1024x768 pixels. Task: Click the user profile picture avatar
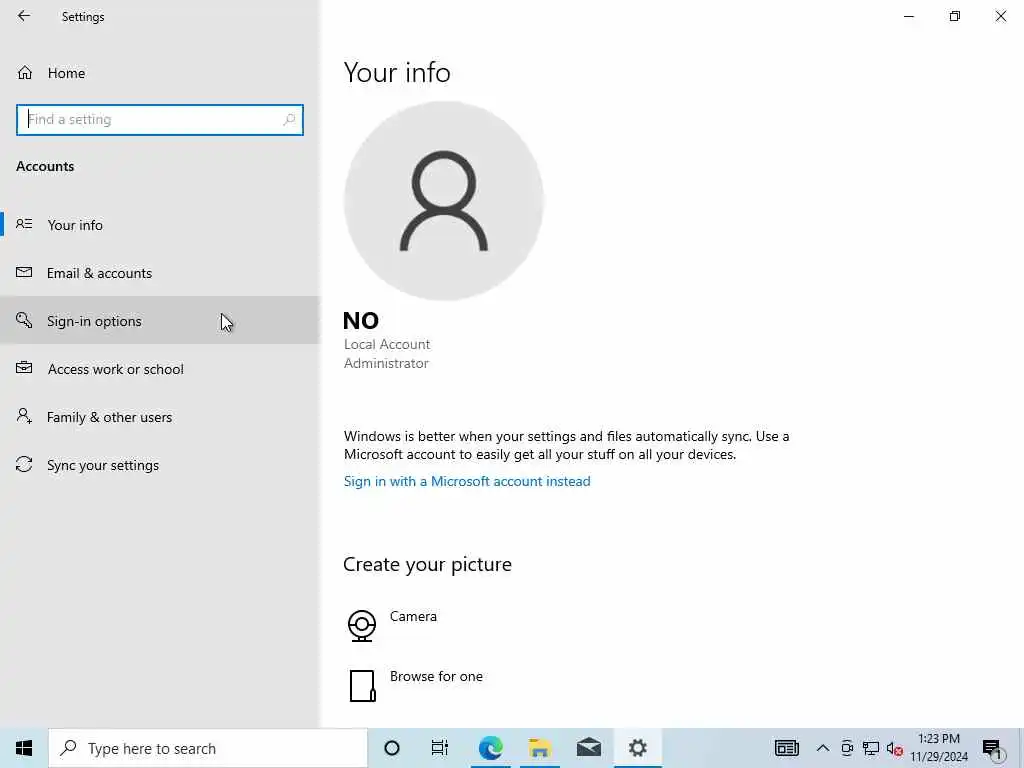coord(443,200)
